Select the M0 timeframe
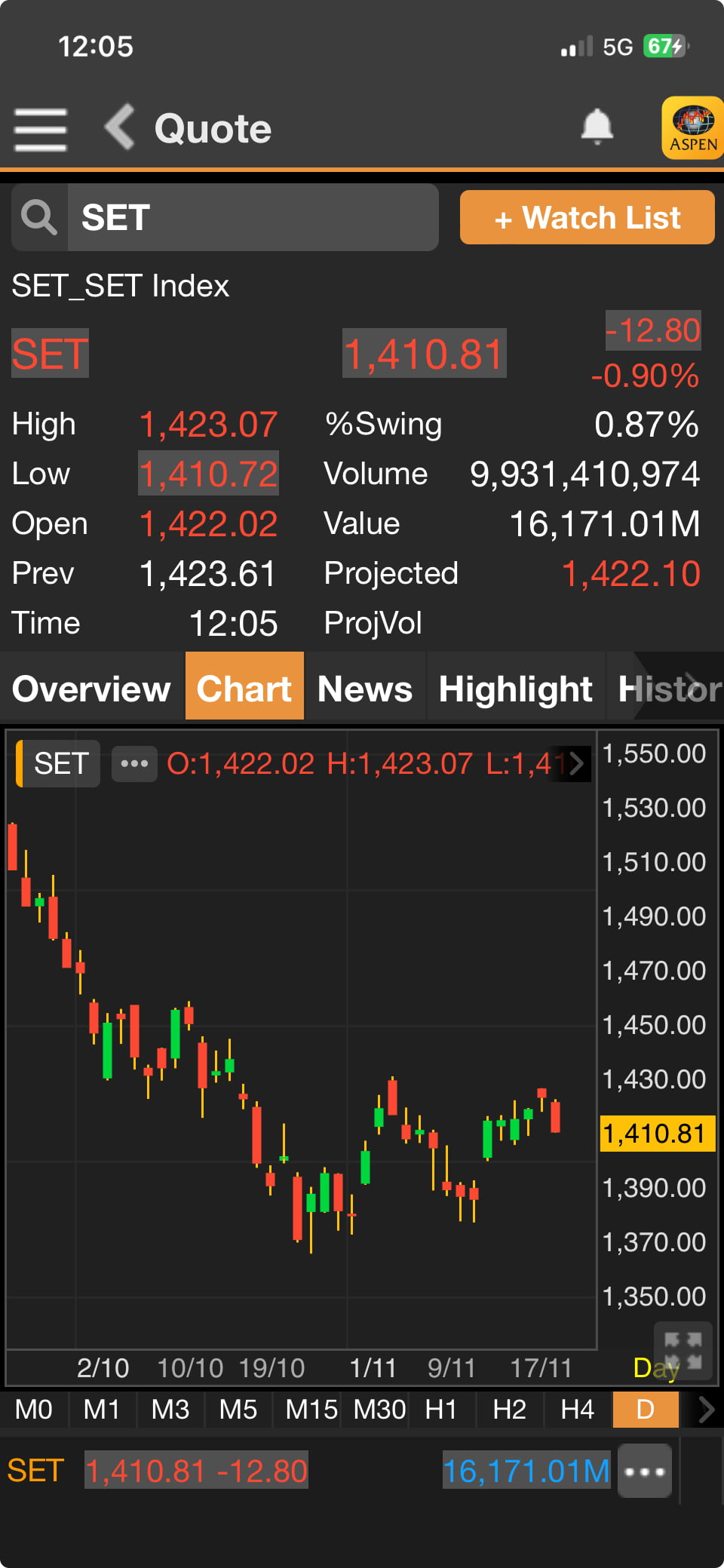Screen dimensions: 724x1568 click(34, 1409)
